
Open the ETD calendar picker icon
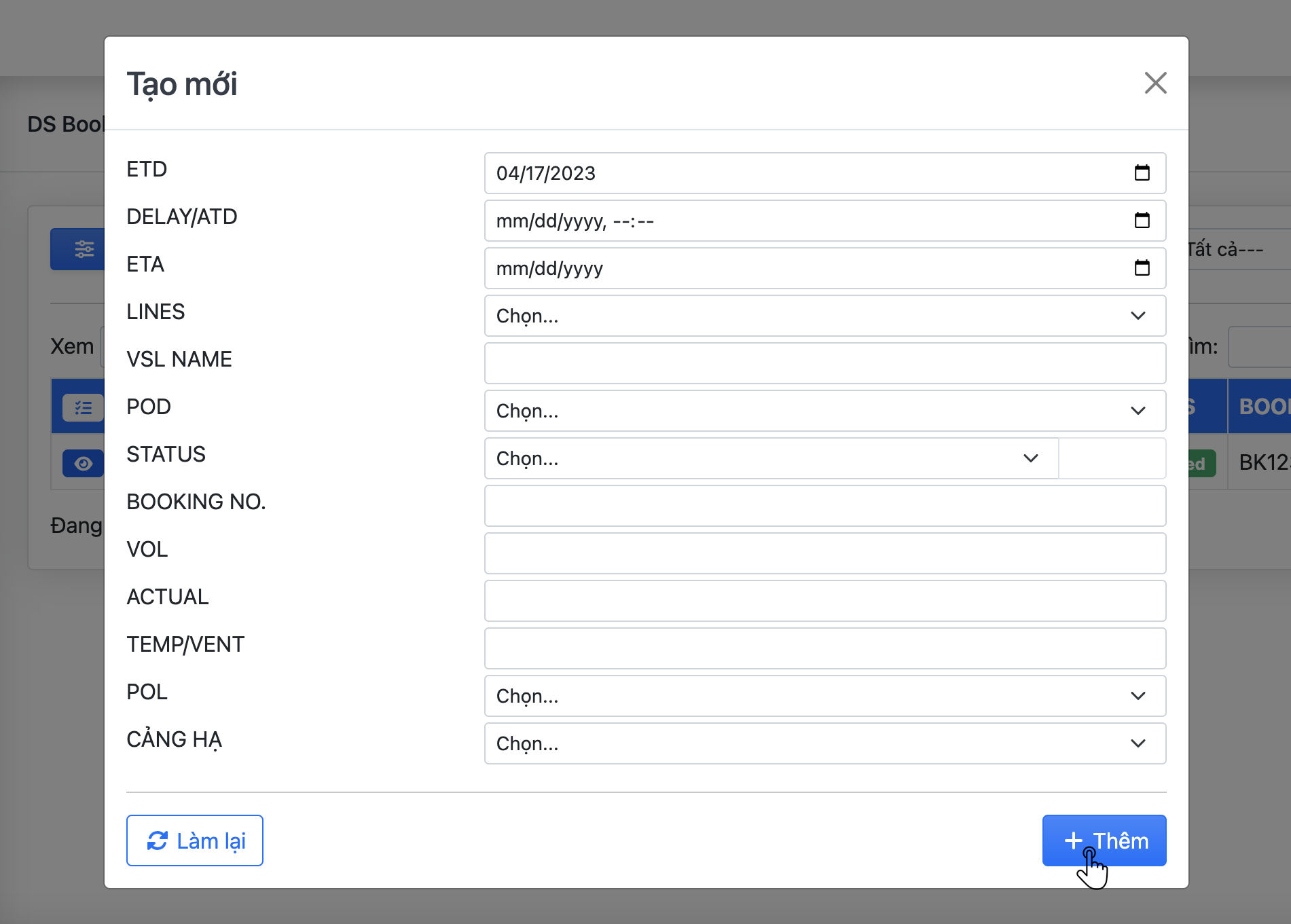(1142, 173)
